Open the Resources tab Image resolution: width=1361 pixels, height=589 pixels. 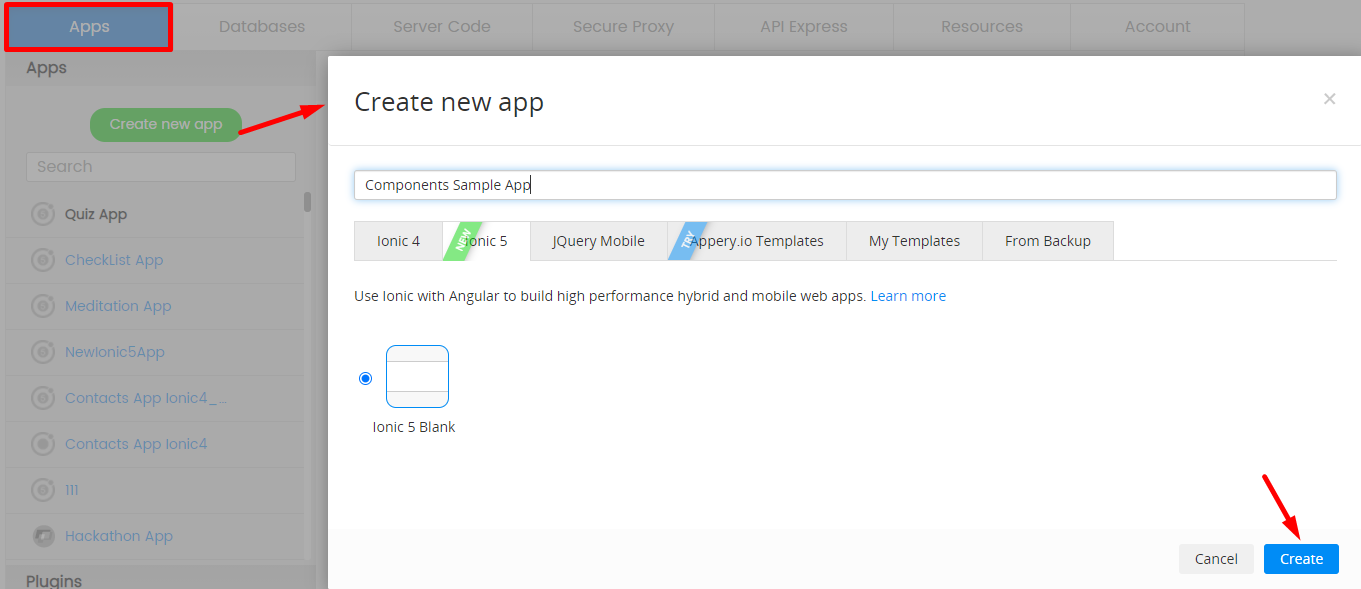(x=982, y=27)
